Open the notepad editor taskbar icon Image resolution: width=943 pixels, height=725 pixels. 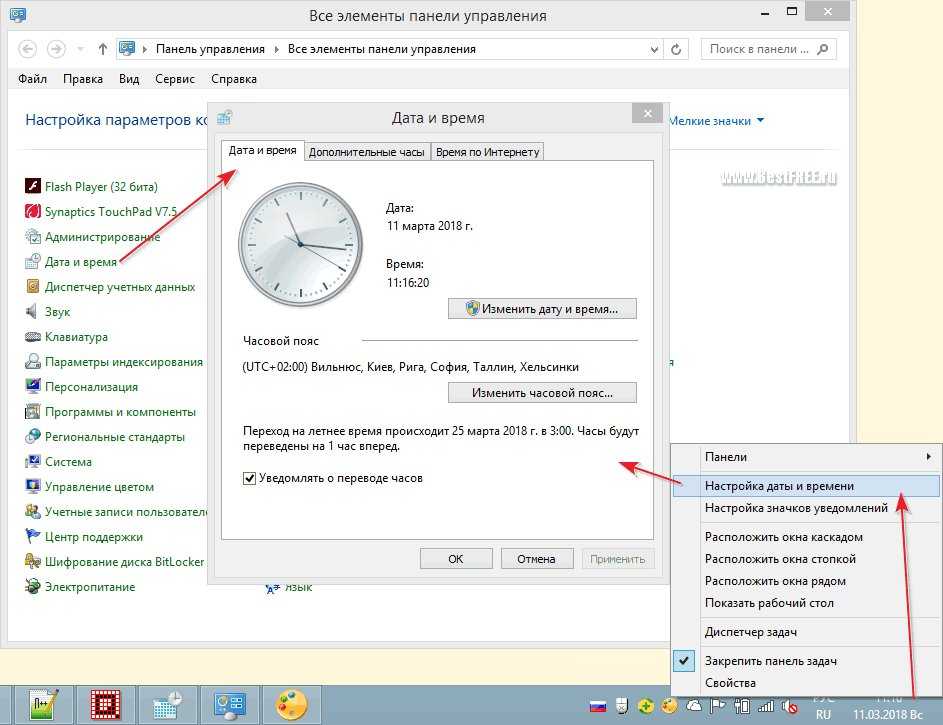pos(44,705)
